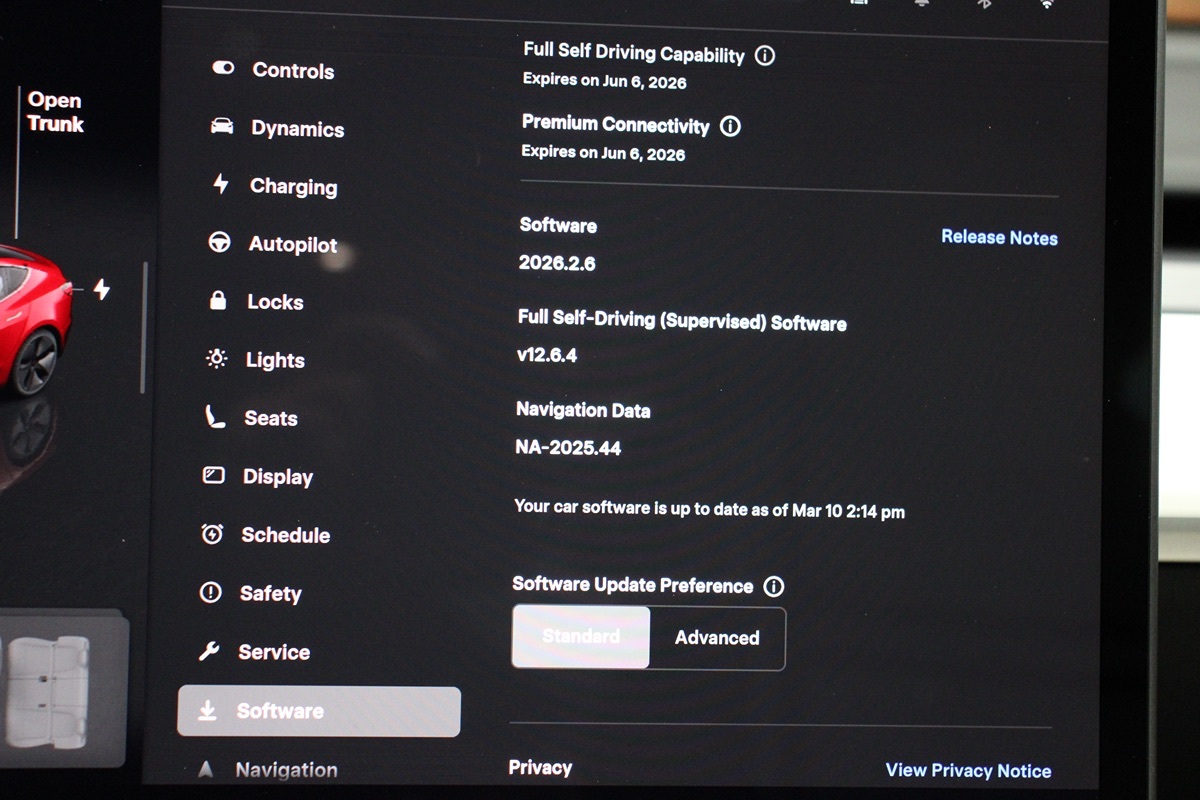
Task: Open info for Full Self Driving Capability
Action: point(765,56)
